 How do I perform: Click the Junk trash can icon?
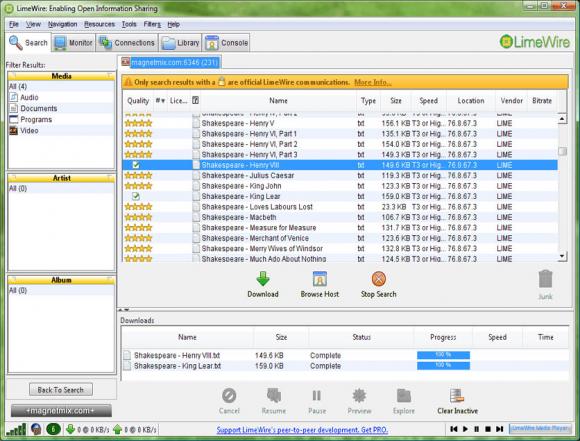coord(545,279)
